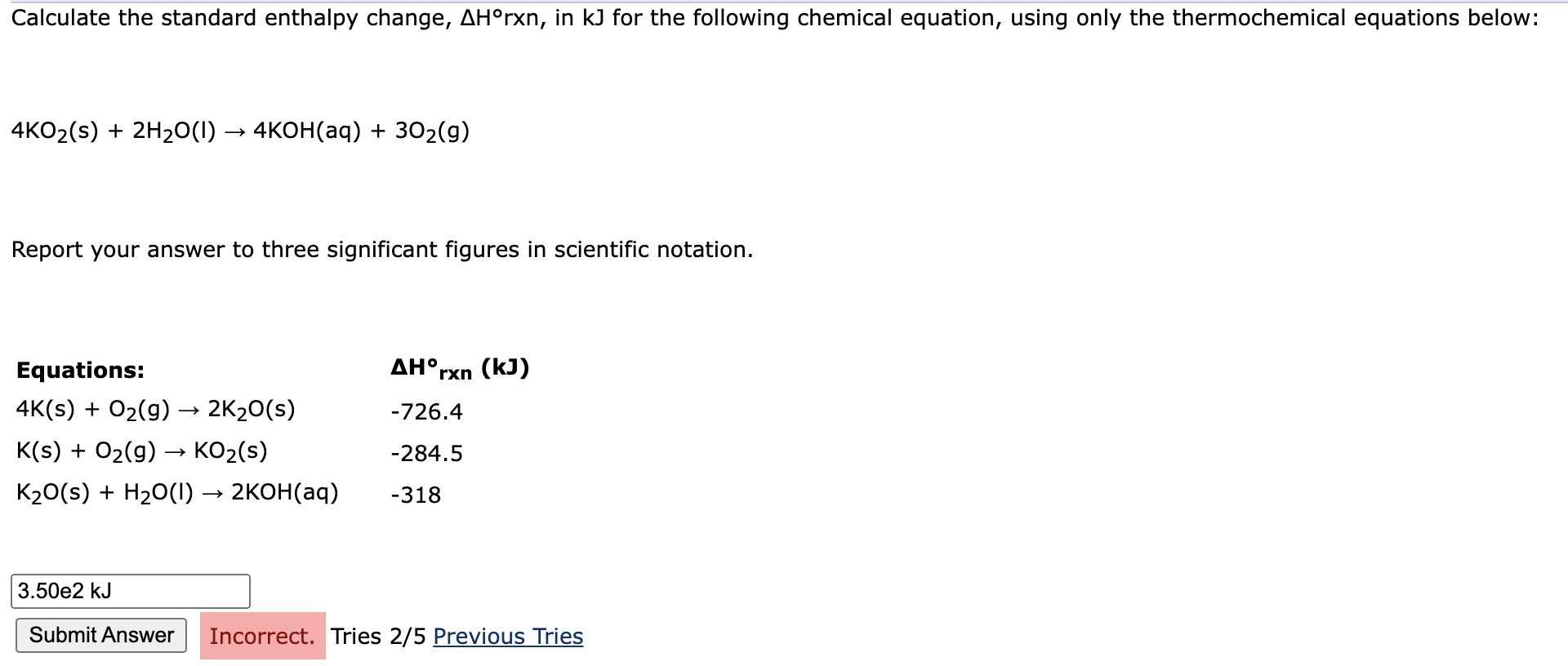Open the Previous Tries link
Image resolution: width=1568 pixels, height=666 pixels.
point(507,636)
